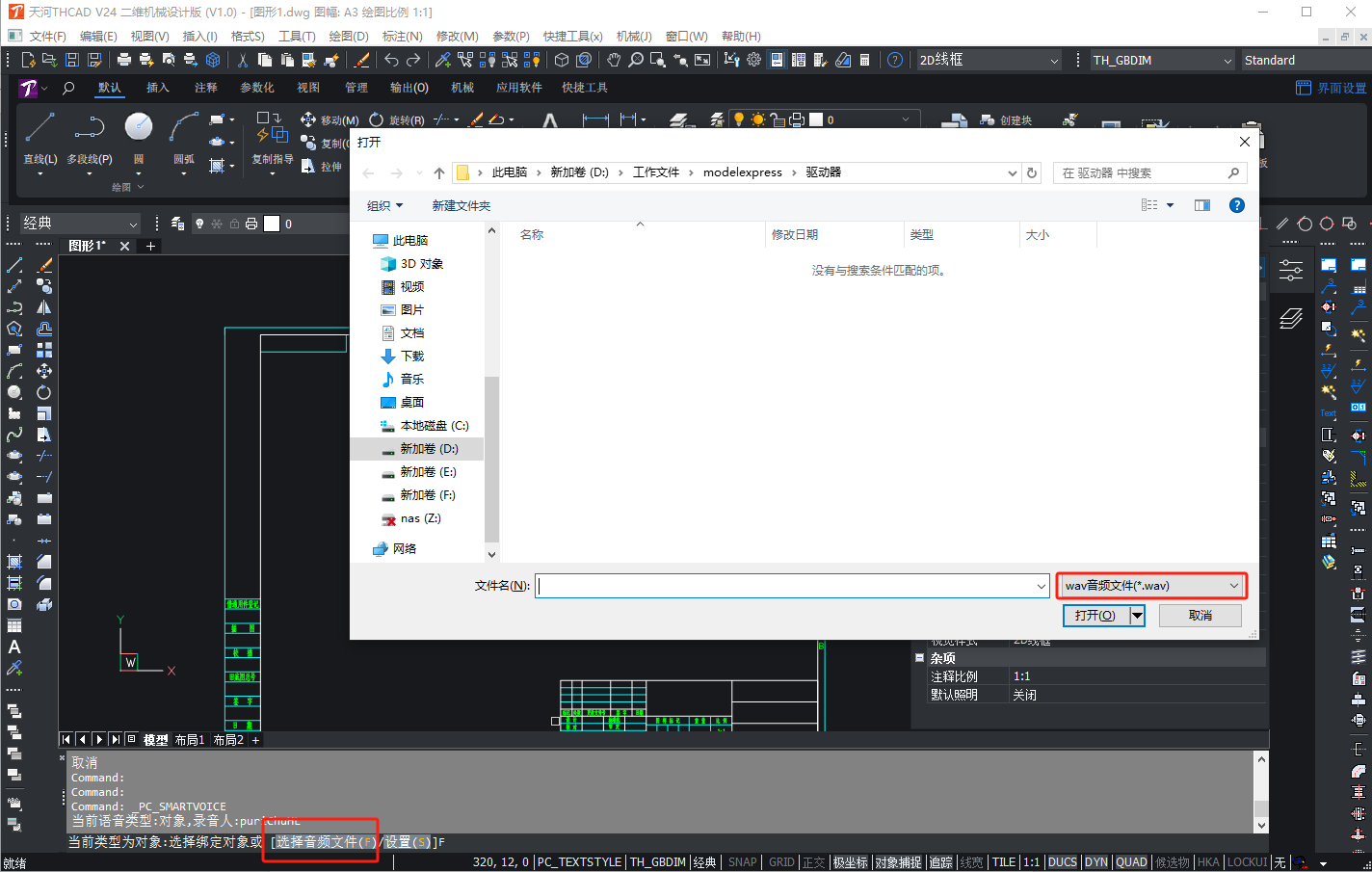Open the 2D线框 visual style dropdown
This screenshot has width=1372, height=872.
(x=988, y=60)
